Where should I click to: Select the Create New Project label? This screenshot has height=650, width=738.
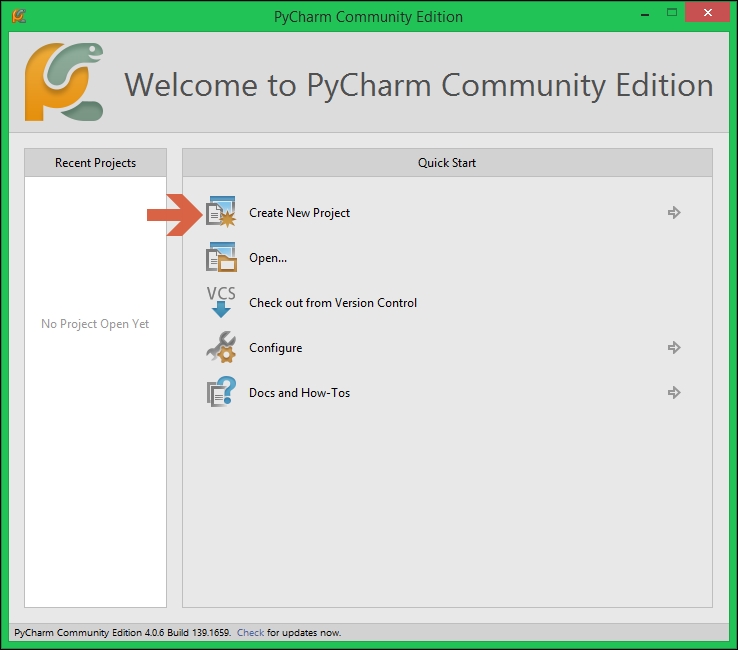click(x=299, y=213)
